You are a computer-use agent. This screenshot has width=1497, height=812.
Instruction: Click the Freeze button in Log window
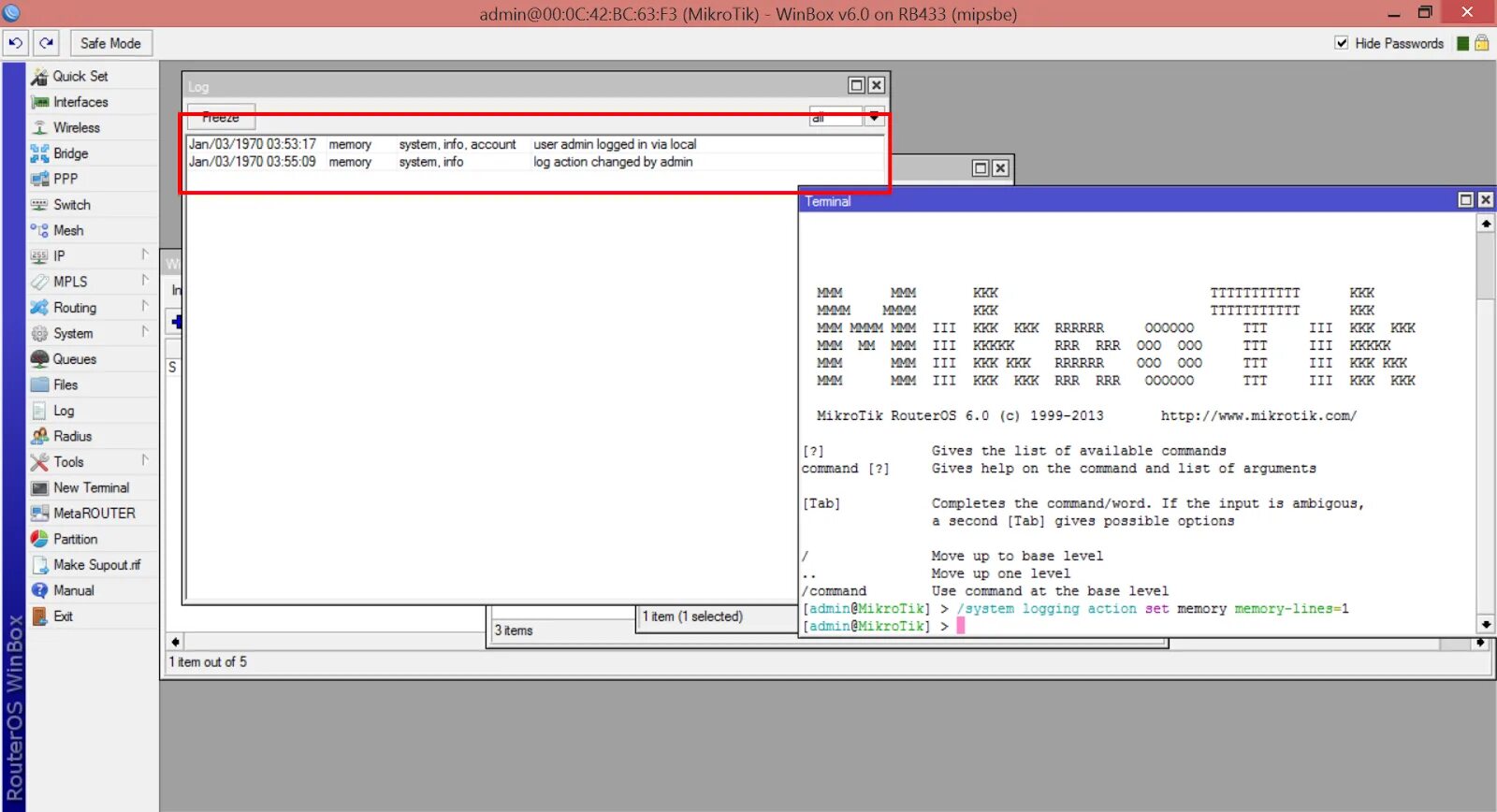click(221, 117)
